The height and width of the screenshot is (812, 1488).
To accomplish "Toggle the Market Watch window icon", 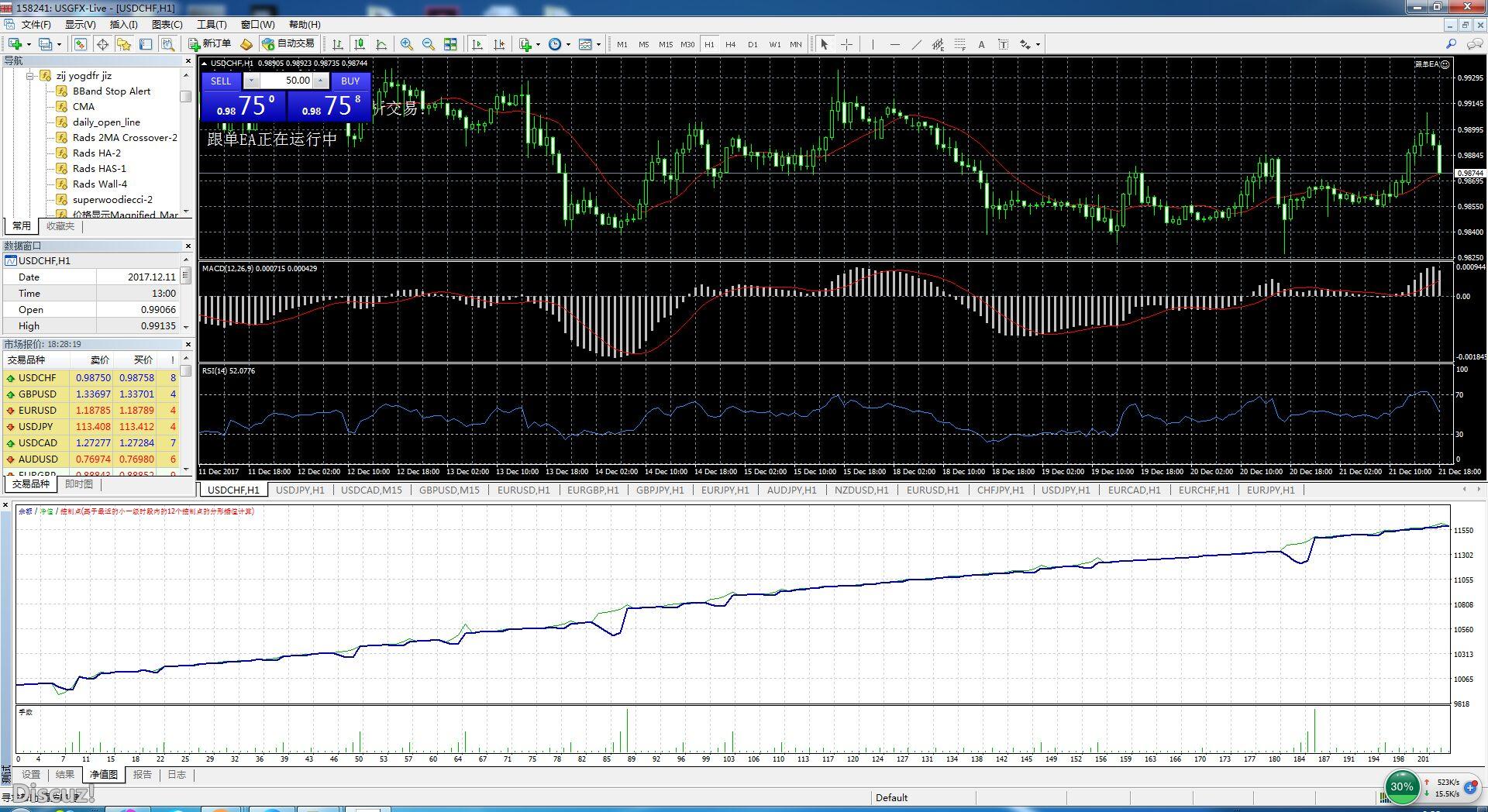I will tap(80, 44).
